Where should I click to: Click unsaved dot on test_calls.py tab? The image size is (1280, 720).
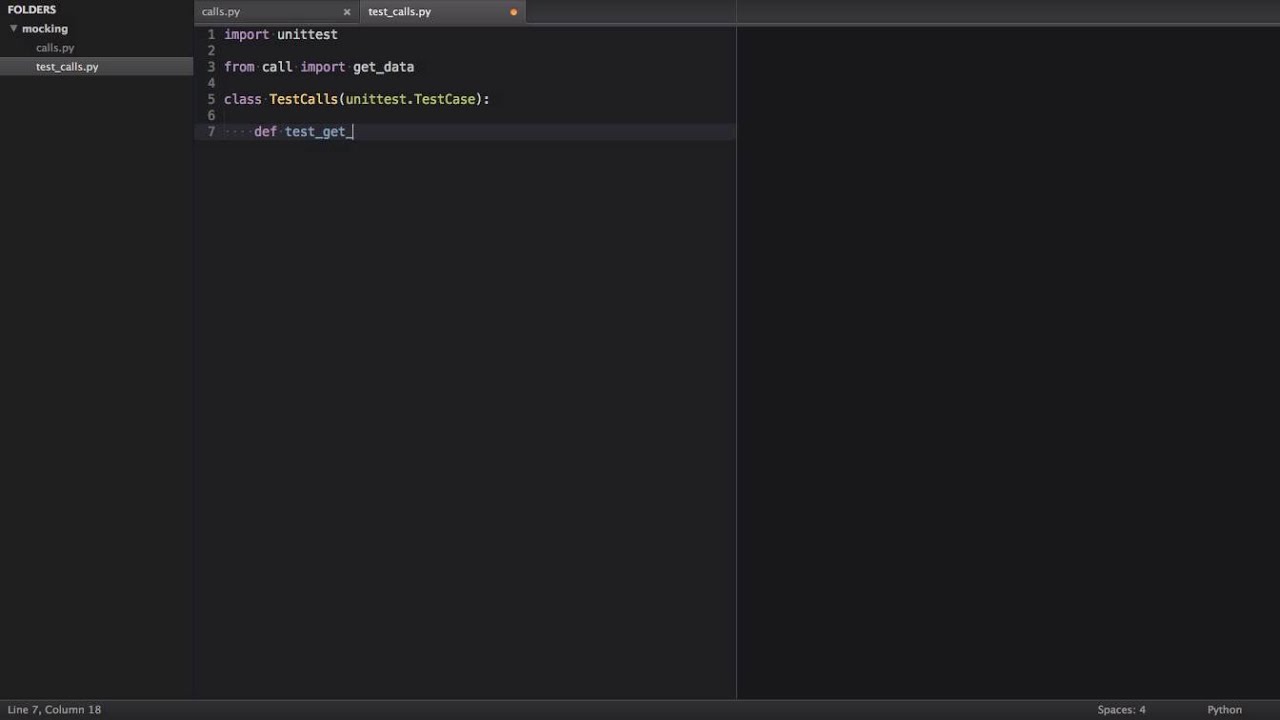point(514,12)
